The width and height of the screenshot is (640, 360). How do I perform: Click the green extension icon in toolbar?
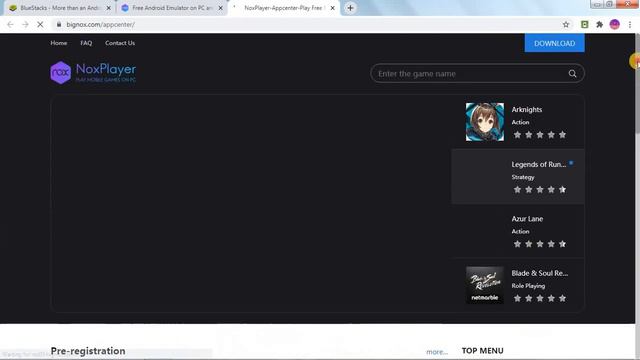tap(584, 24)
